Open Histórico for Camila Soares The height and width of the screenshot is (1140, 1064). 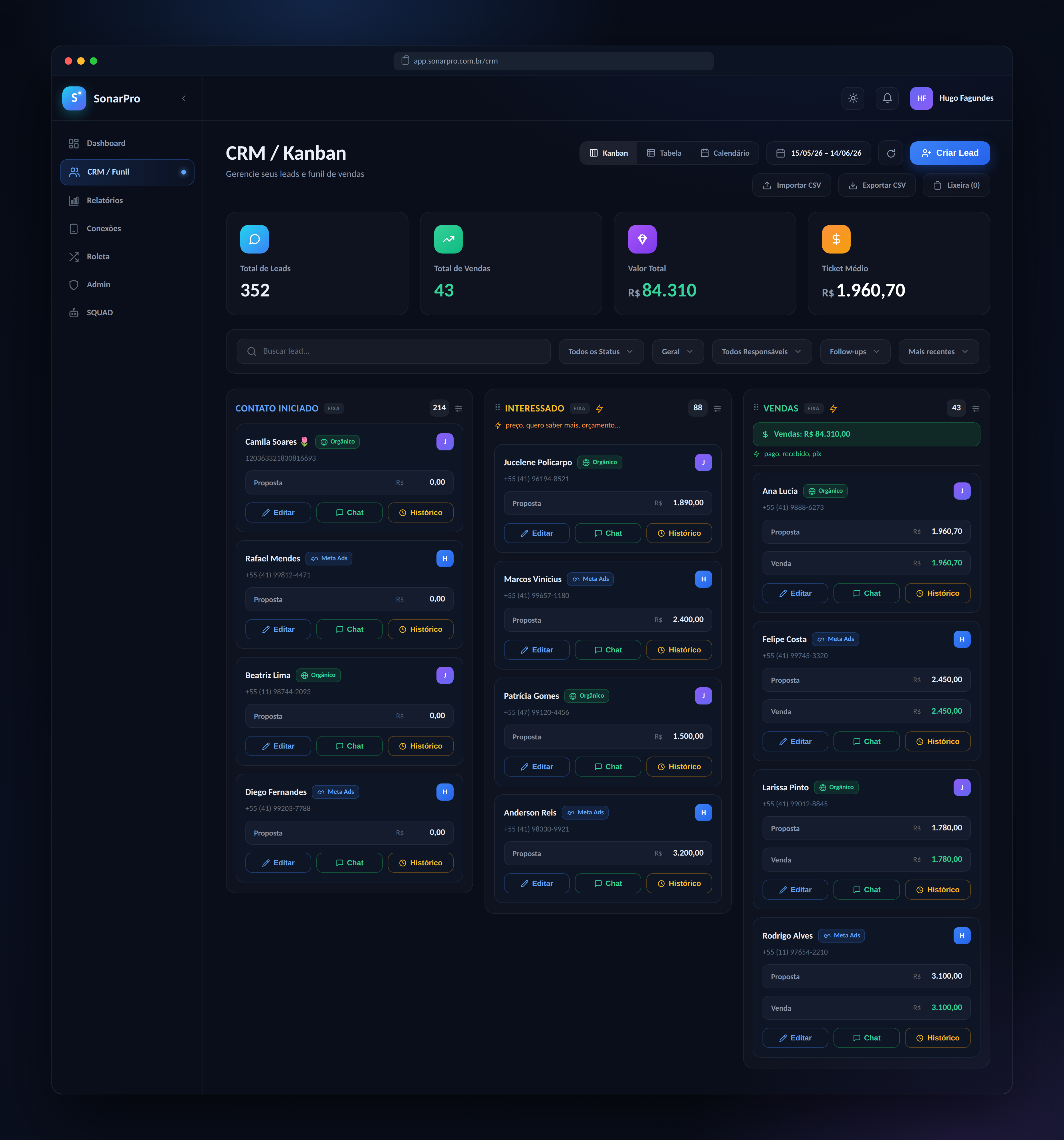pos(420,513)
